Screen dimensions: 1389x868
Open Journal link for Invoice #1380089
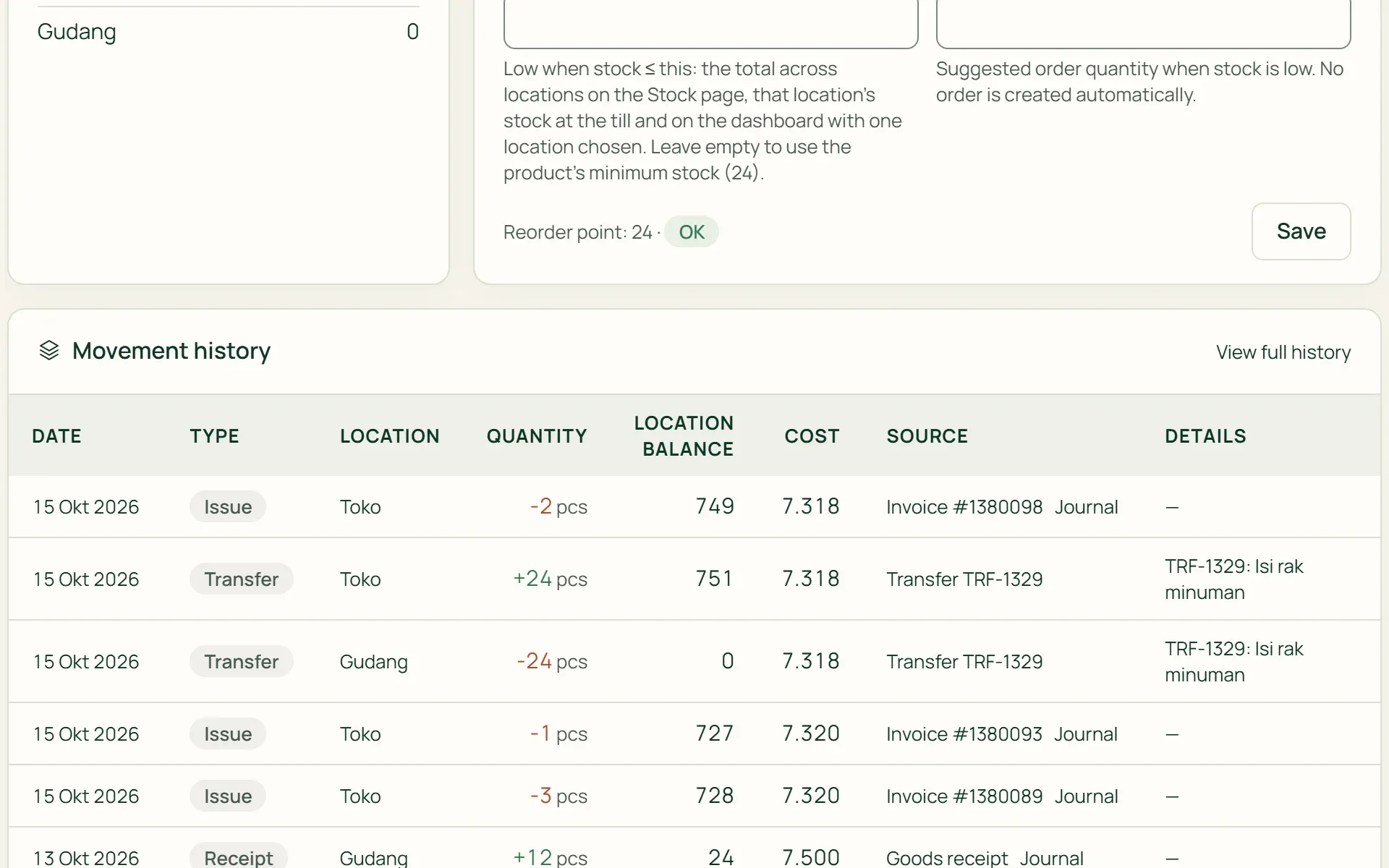[1086, 796]
